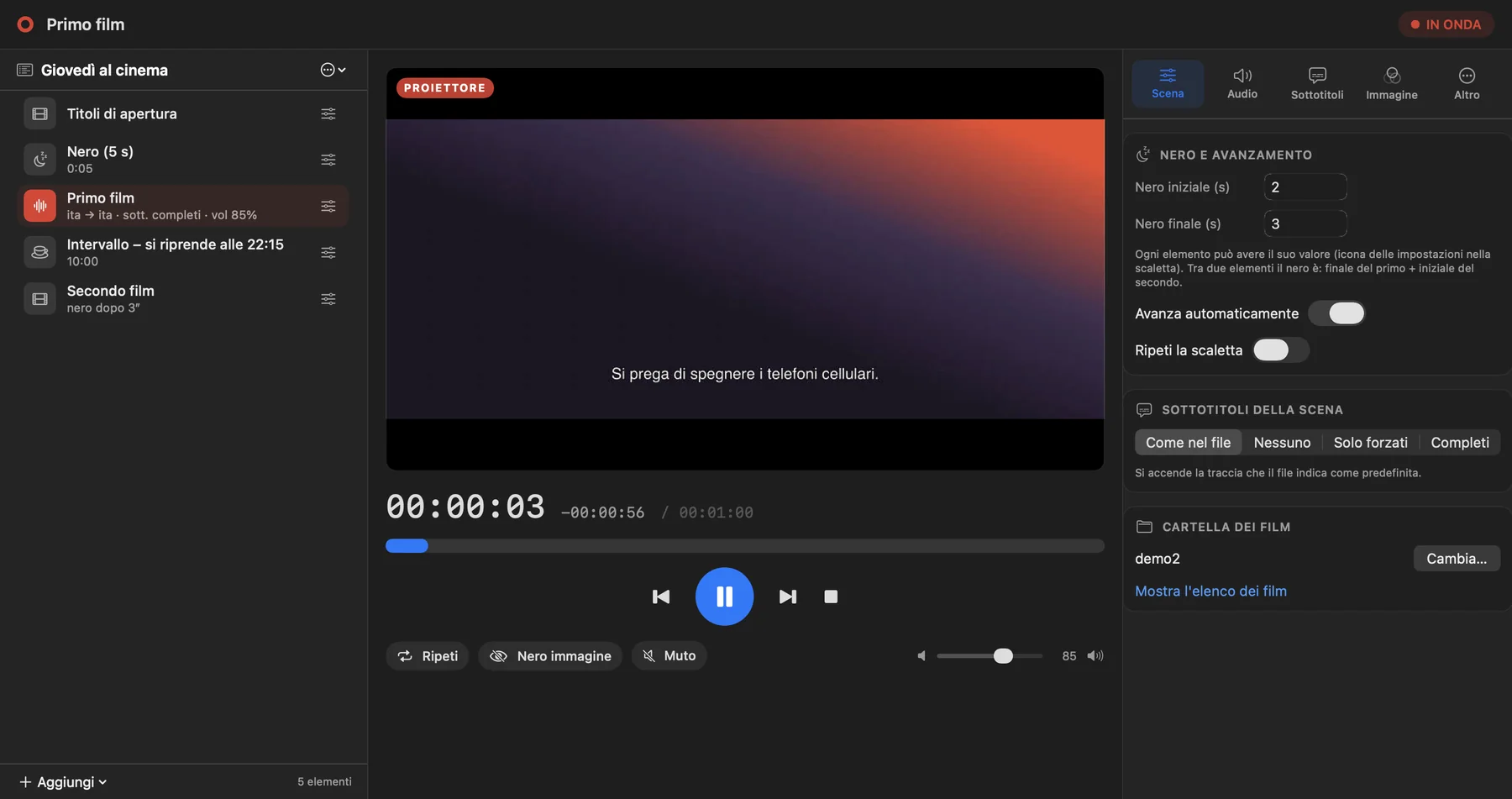Switch to the Audio tab
The image size is (1512, 799).
click(x=1242, y=83)
